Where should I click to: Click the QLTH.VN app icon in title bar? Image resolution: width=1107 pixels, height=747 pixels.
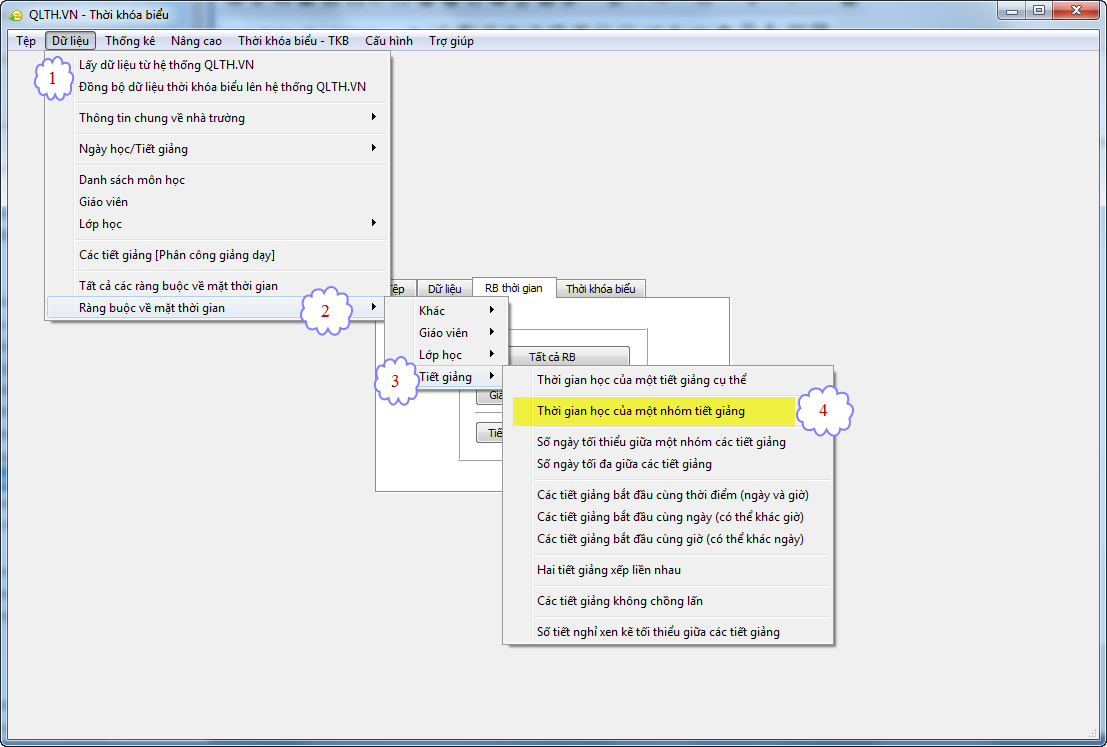[x=16, y=15]
